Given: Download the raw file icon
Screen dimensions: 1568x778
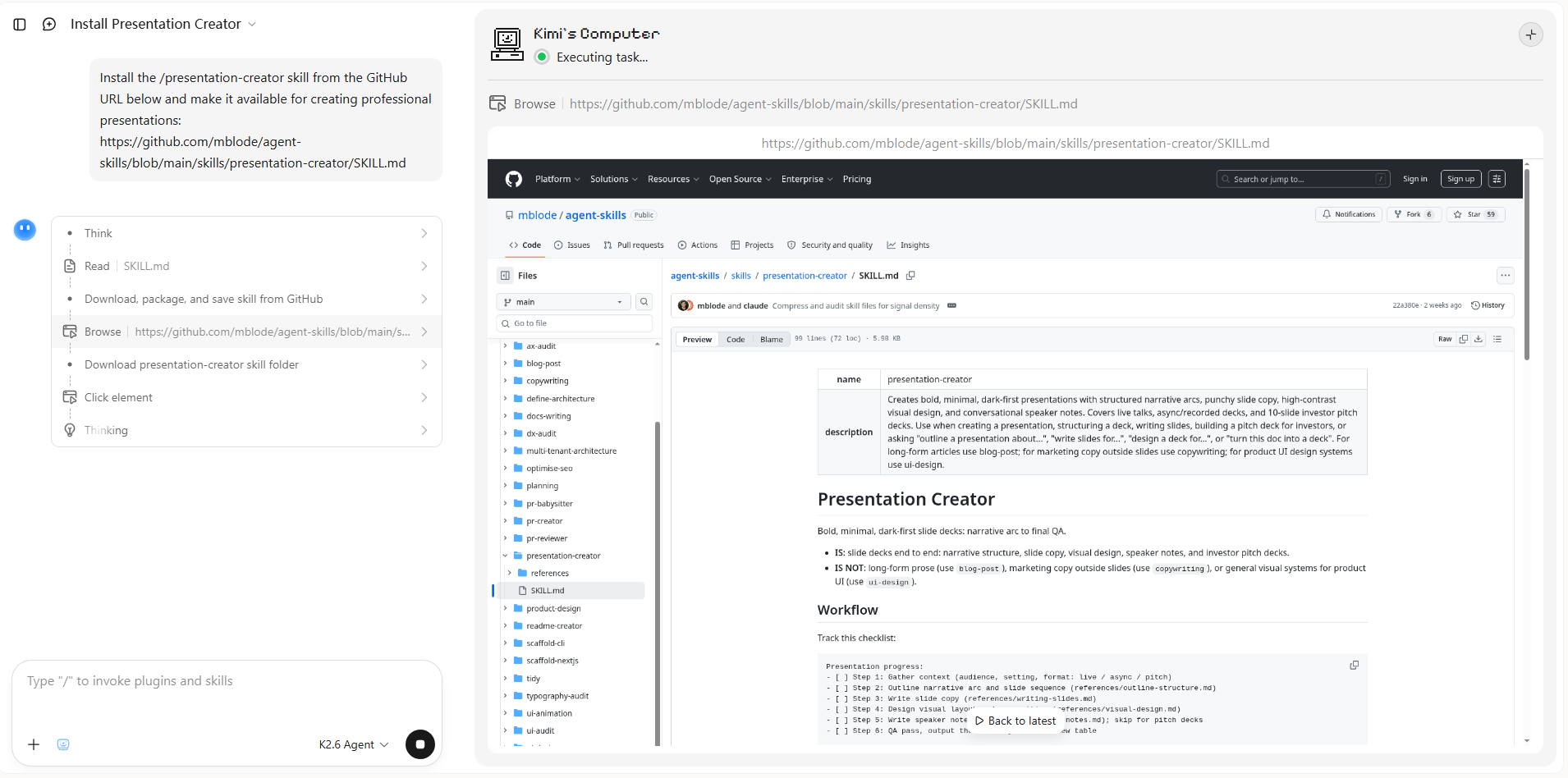Looking at the screenshot, I should [1478, 339].
